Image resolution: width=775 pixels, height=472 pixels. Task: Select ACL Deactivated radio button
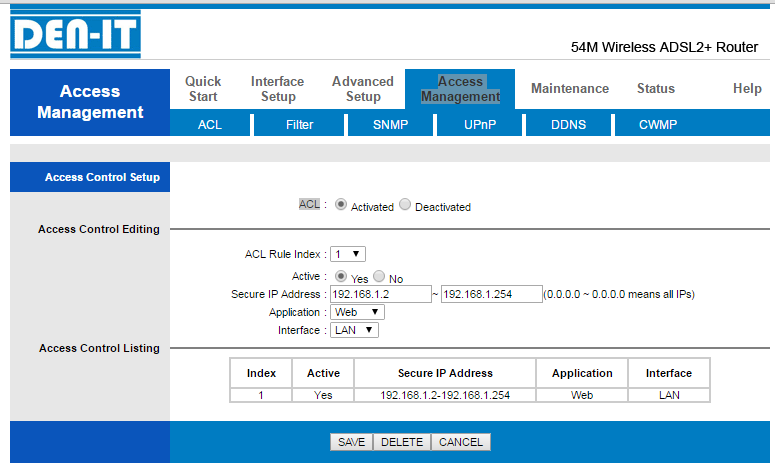pyautogui.click(x=405, y=204)
